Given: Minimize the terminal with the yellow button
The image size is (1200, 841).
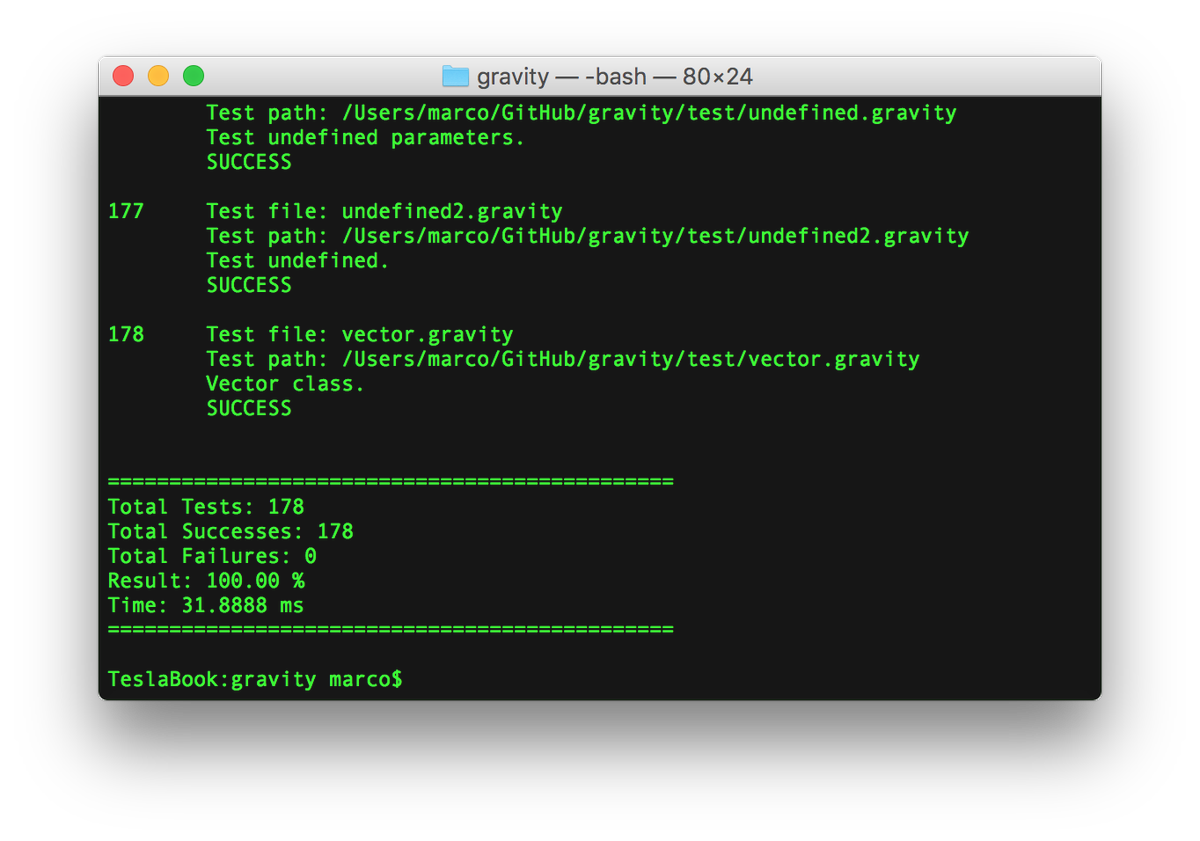Looking at the screenshot, I should click(158, 76).
